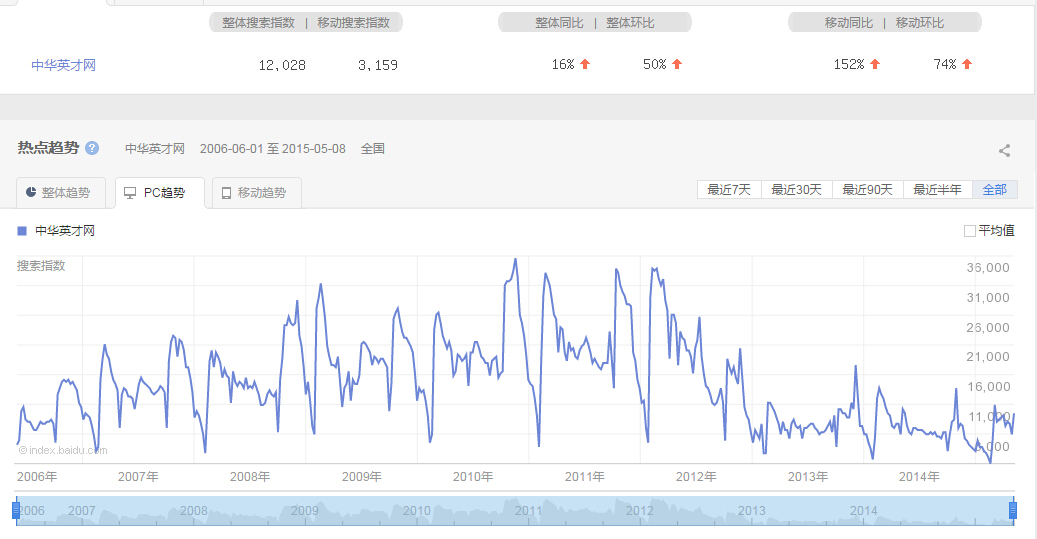Viewport: 1037px width, 539px height.
Task: Enable the 平均值 checkbox
Action: pos(970,231)
